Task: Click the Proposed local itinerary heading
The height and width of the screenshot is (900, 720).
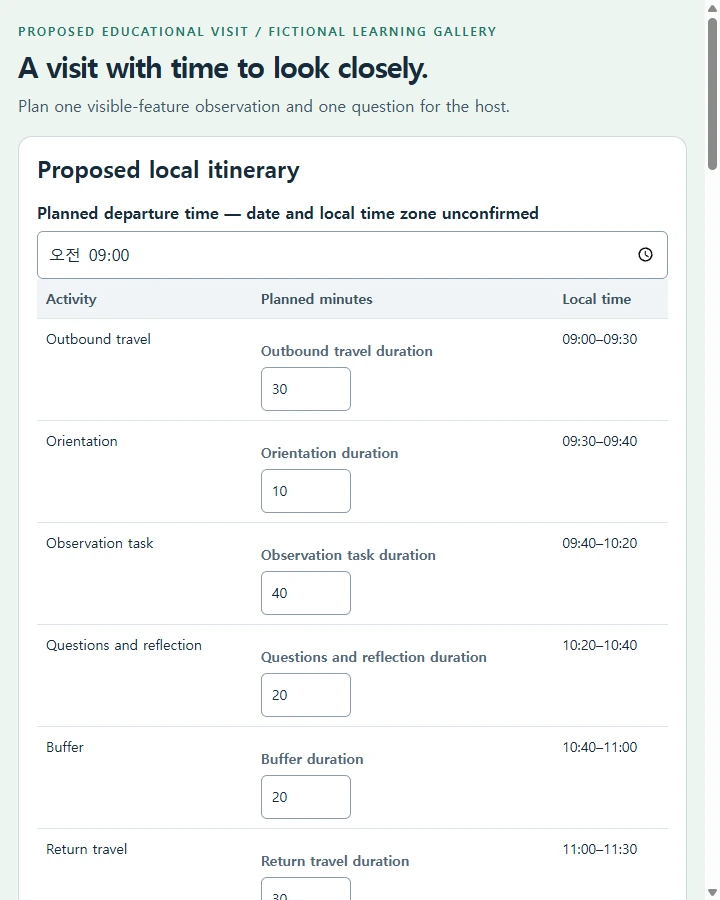Action: click(x=168, y=170)
